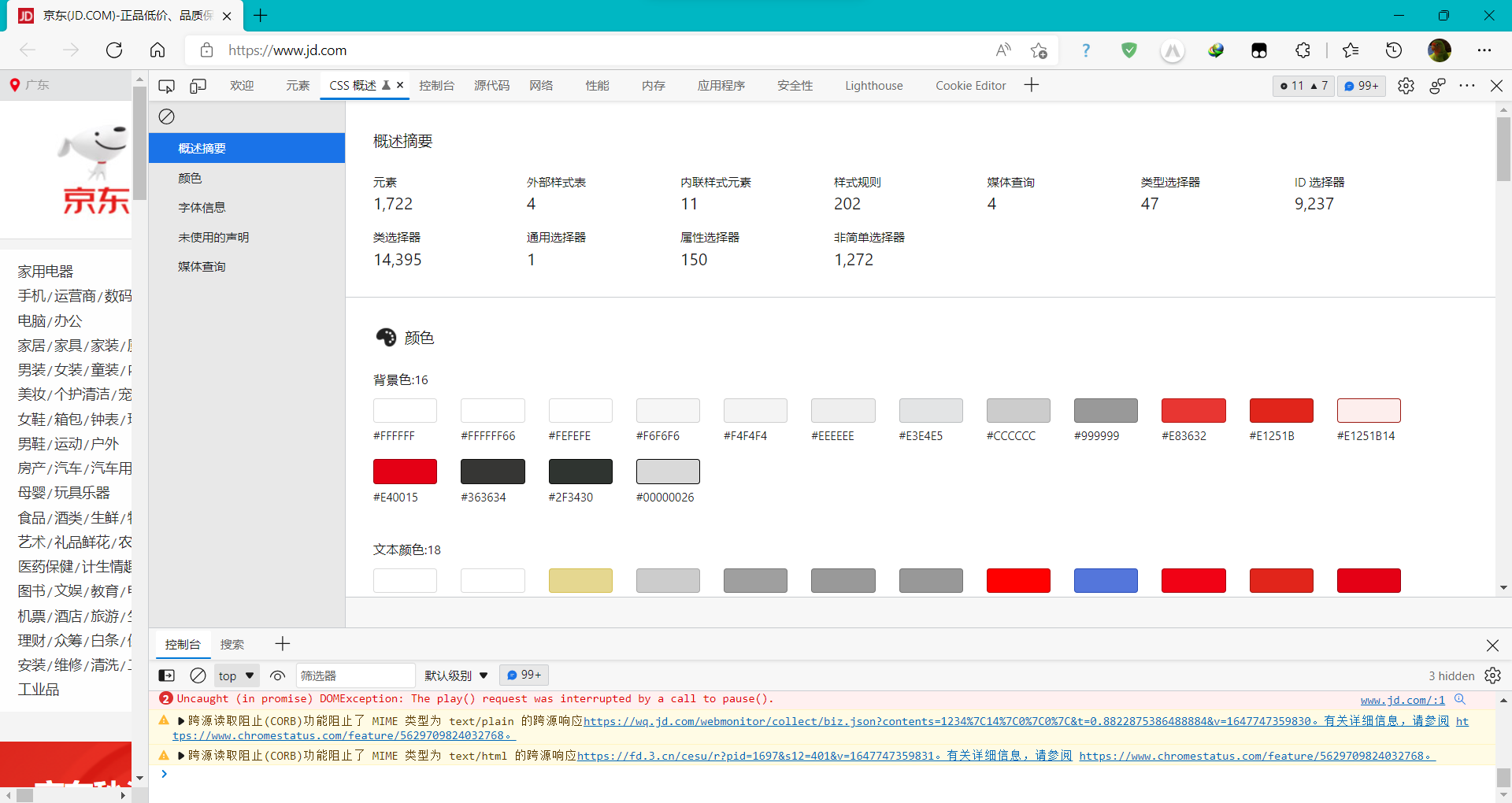Click the 99+ issues badge in console toolbar

coord(524,675)
